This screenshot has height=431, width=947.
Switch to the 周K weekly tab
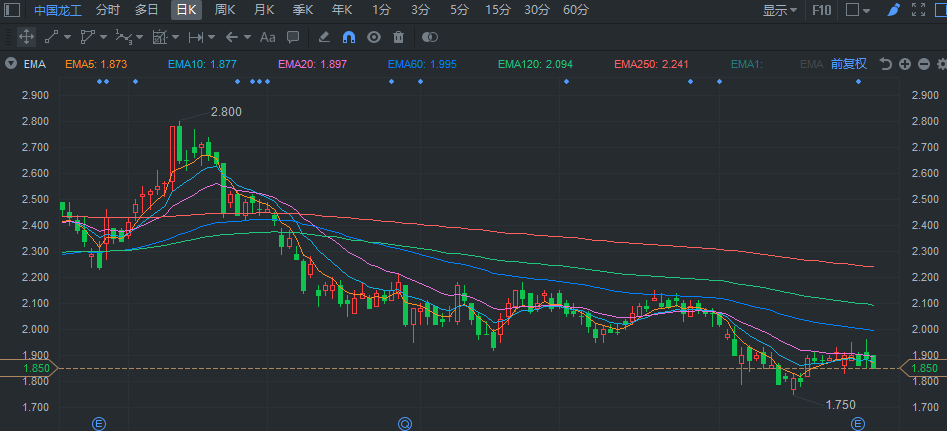pos(225,10)
